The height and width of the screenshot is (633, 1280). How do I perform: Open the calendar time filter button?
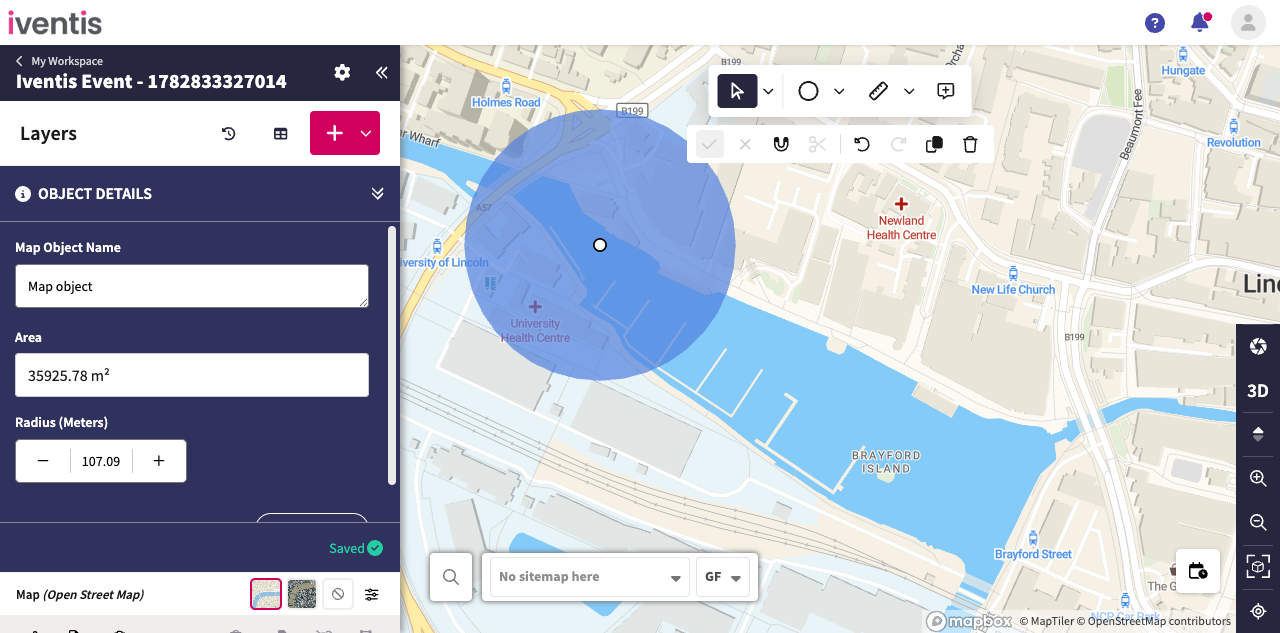(1198, 571)
